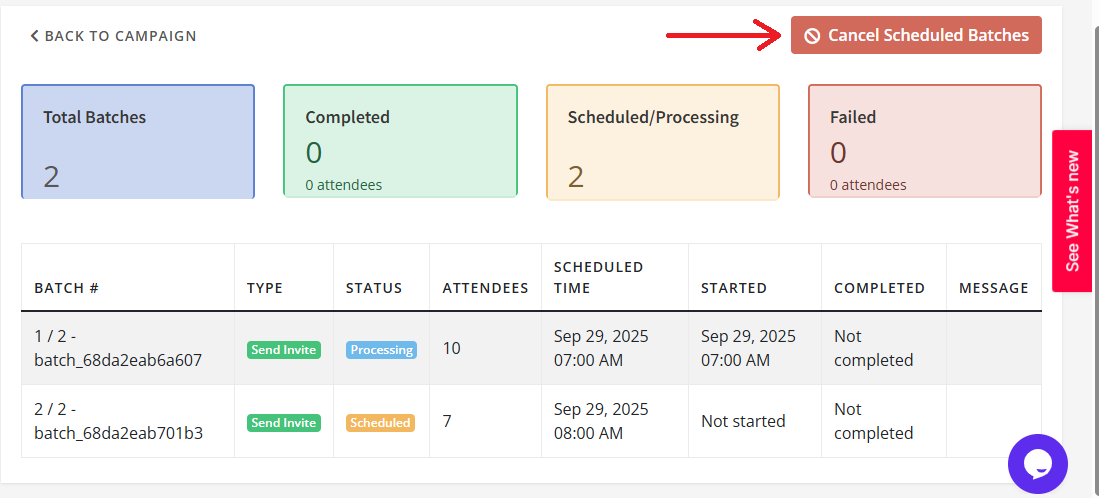The height and width of the screenshot is (498, 1099).
Task: Click the back chevron arrow icon
Action: pos(34,36)
